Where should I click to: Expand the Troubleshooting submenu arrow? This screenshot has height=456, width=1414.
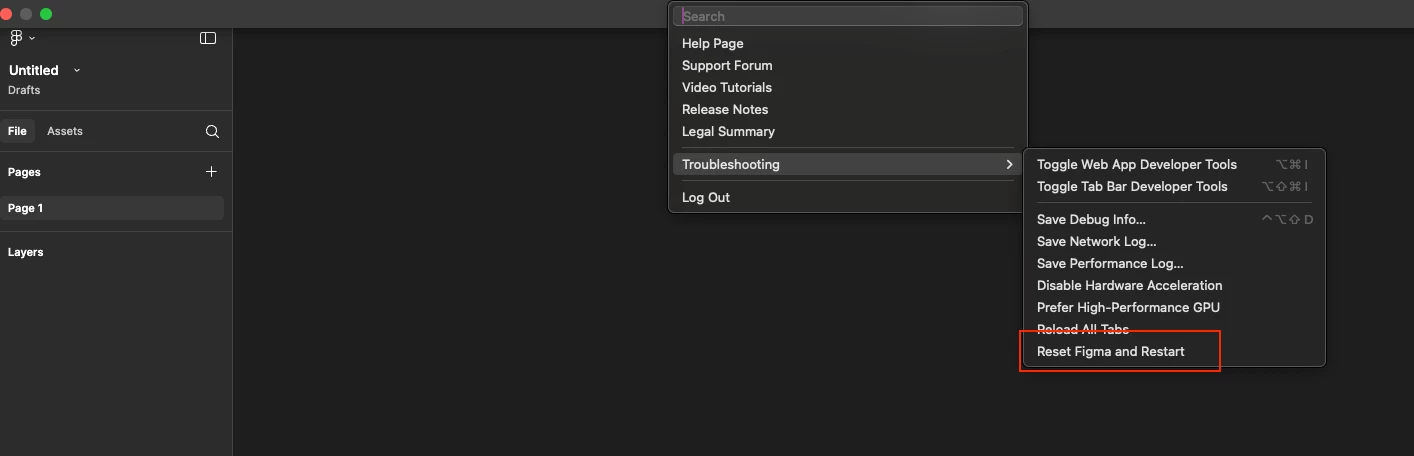coord(1010,164)
